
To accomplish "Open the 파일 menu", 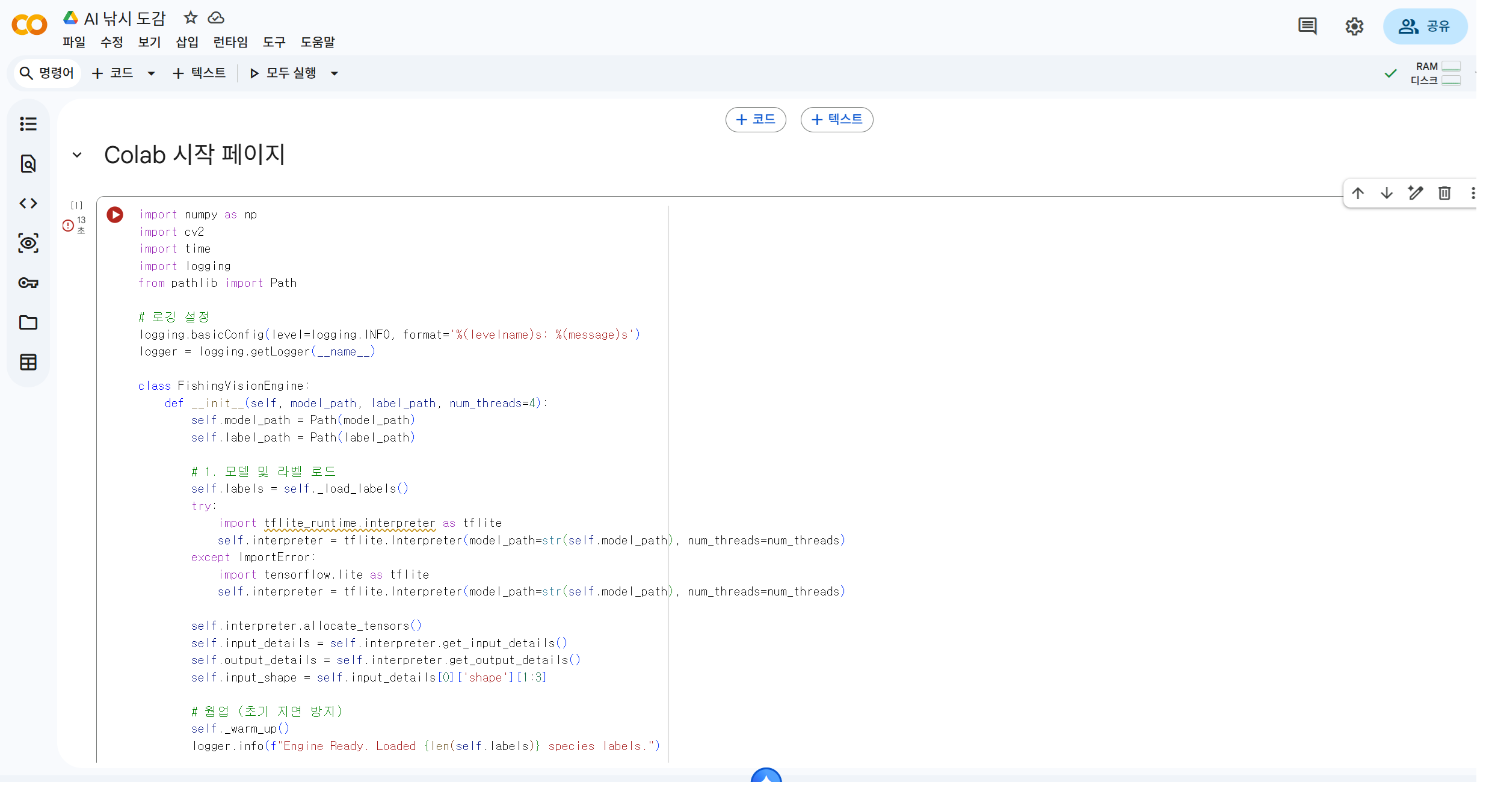I will 73,42.
